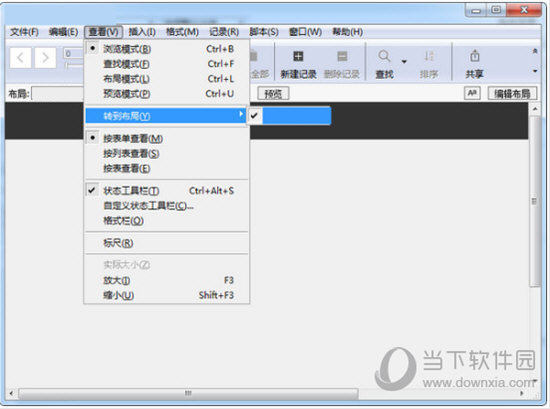Image resolution: width=550 pixels, height=409 pixels.
Task: Select 按表查看(E) view as table
Action: 167,169
